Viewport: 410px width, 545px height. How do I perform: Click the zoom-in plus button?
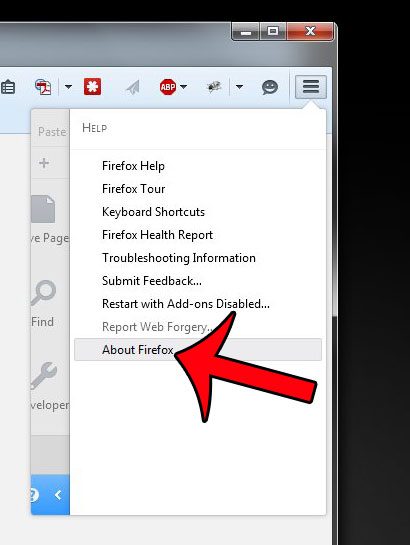(x=44, y=163)
